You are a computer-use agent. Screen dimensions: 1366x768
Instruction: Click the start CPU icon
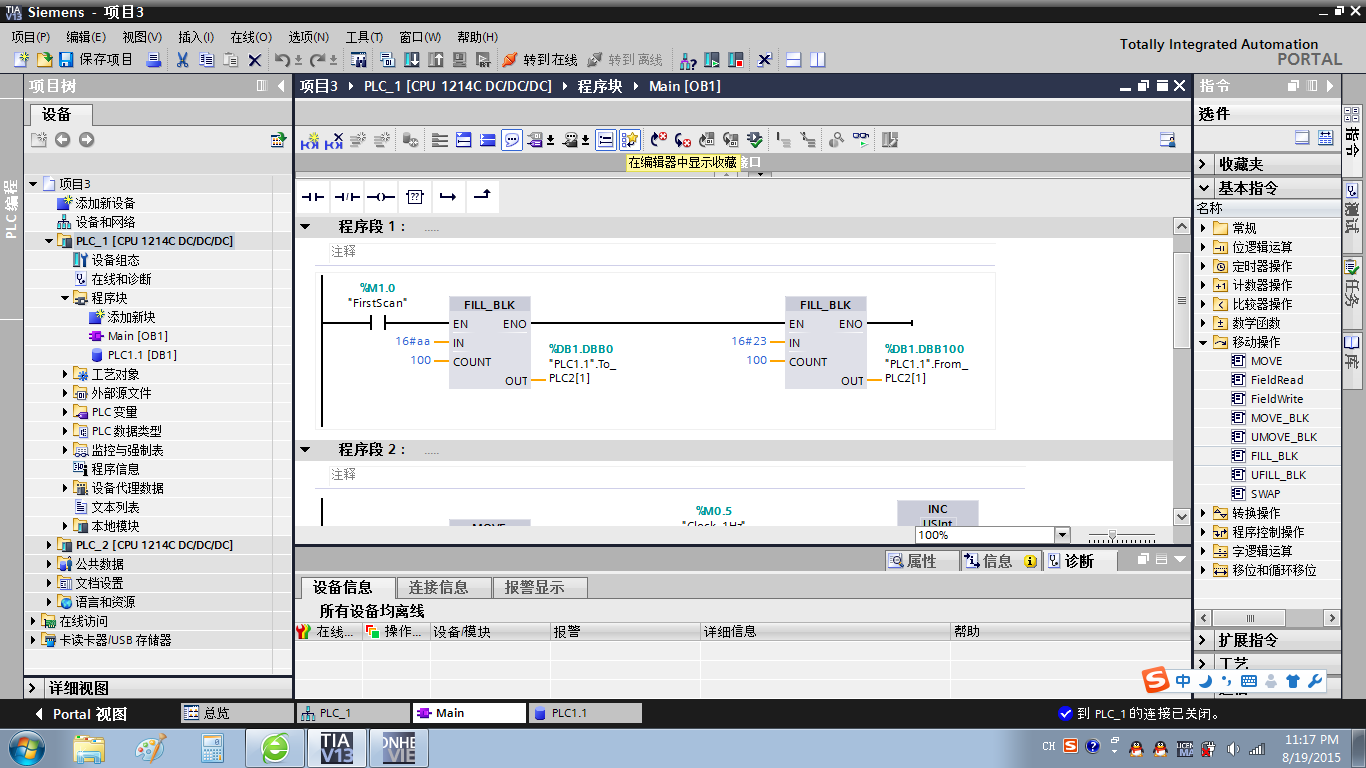pyautogui.click(x=712, y=60)
